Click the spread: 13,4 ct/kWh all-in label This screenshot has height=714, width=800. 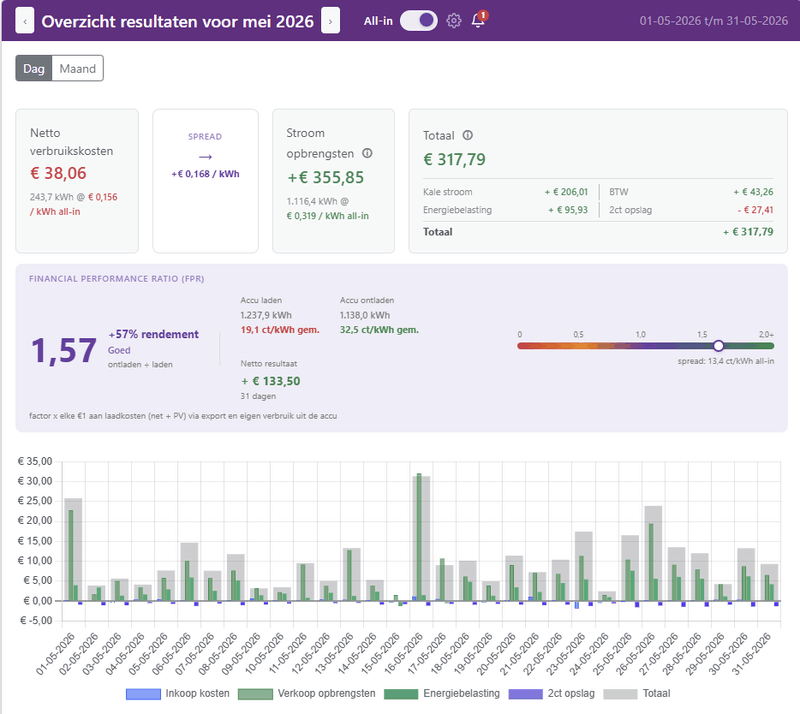point(726,361)
